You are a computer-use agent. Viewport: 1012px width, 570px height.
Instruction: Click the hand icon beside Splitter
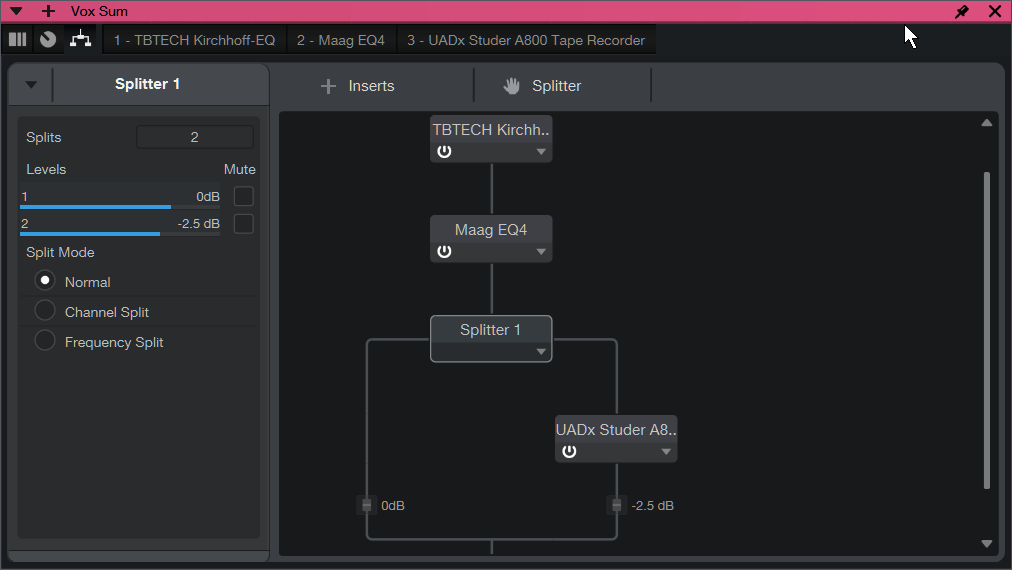512,86
